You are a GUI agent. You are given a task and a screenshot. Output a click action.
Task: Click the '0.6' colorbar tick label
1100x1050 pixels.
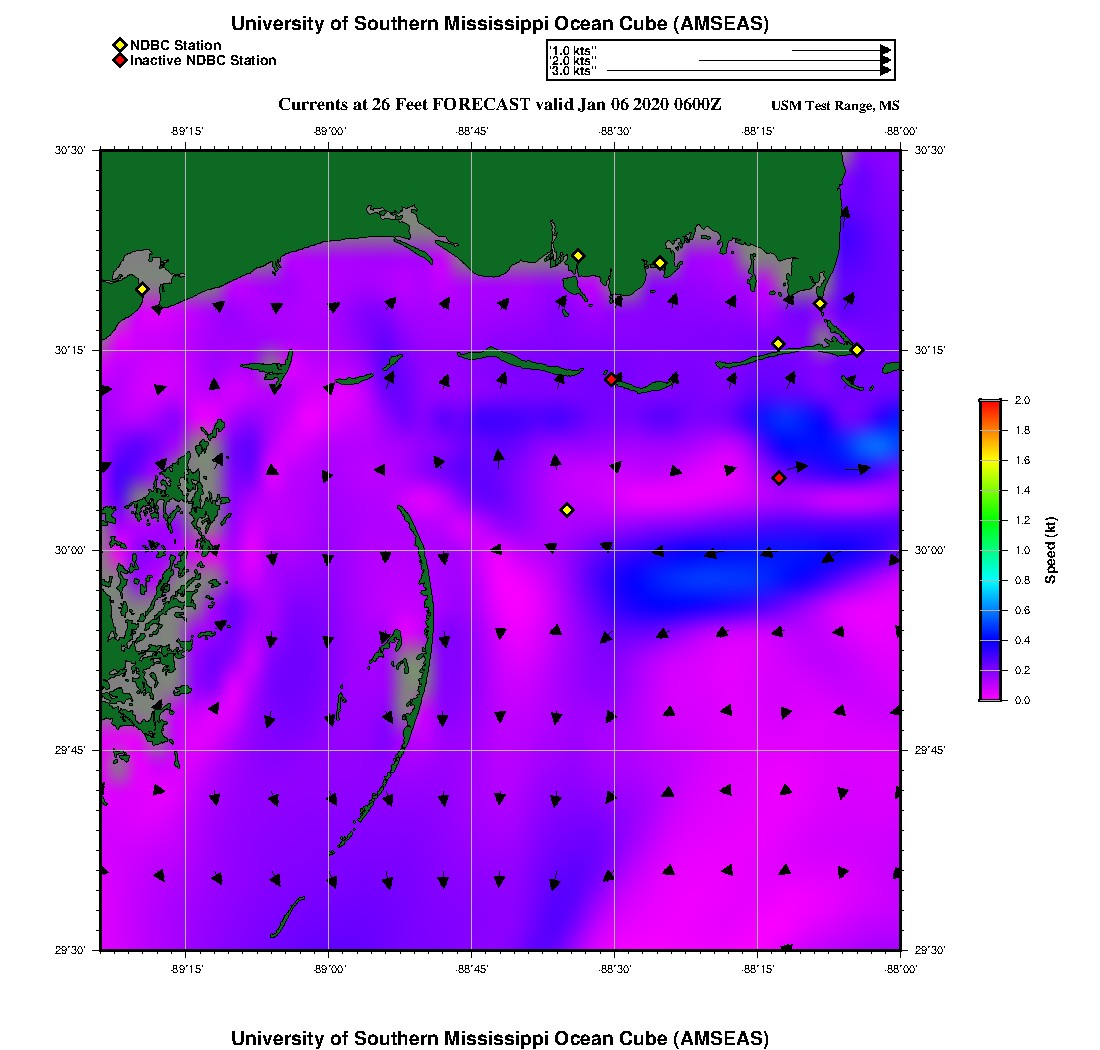point(1022,610)
